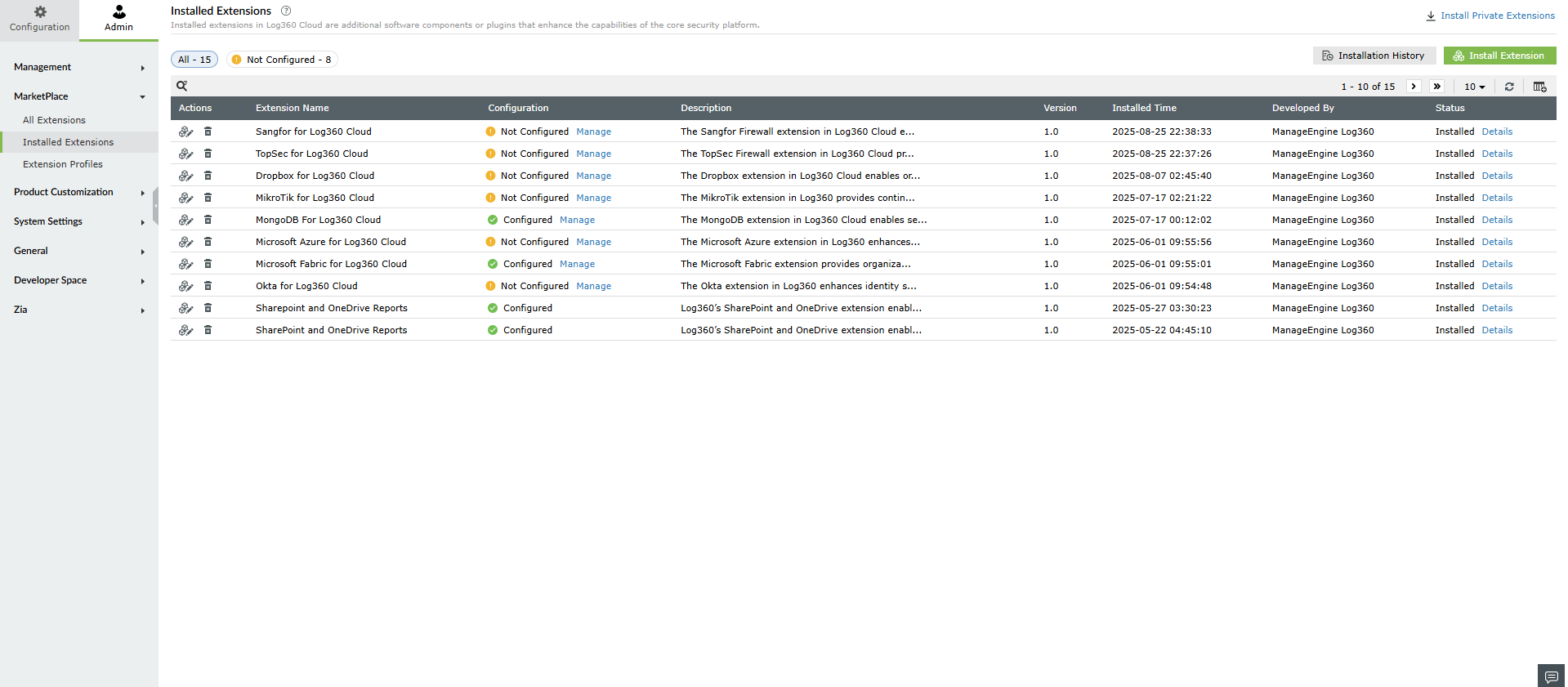Screen dimensions: 1568x687
Task: Expand the System Settings section
Action: click(79, 221)
